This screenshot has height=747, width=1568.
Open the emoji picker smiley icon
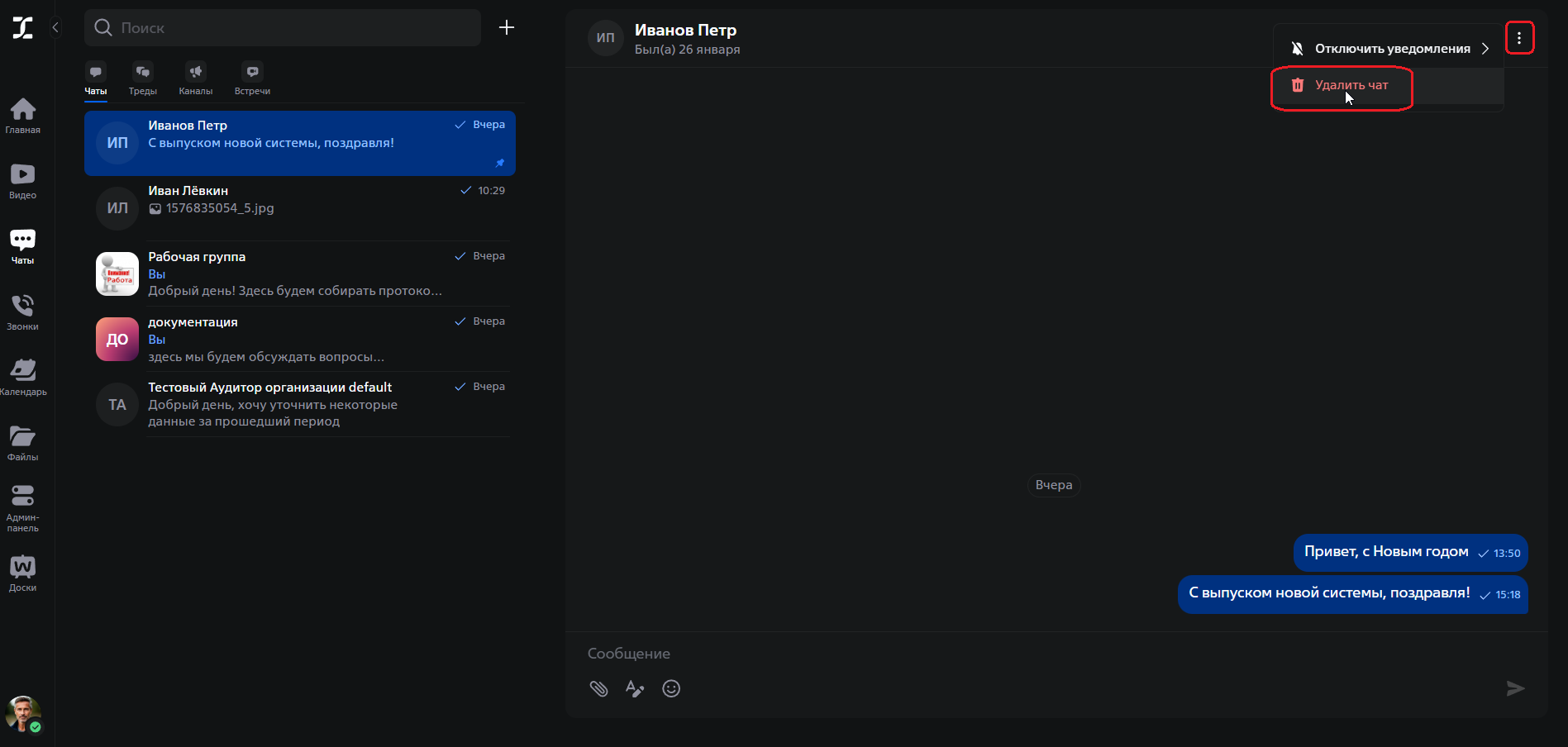(x=671, y=688)
